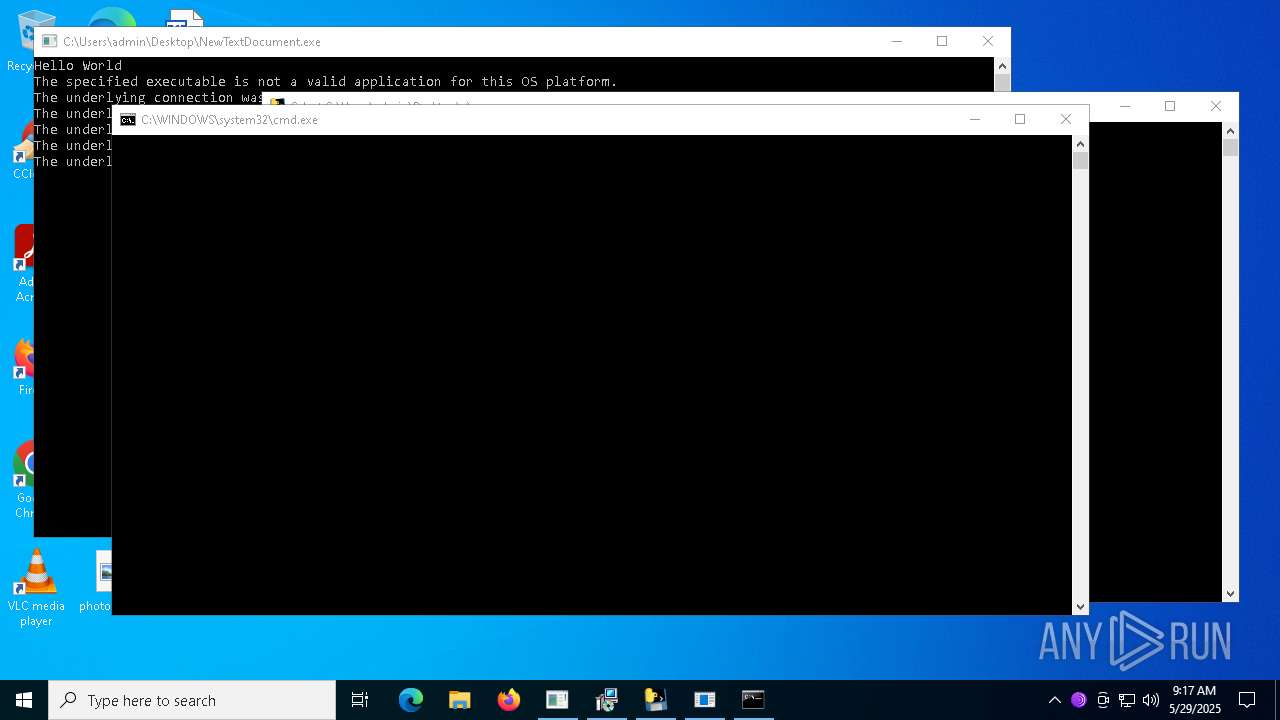Minimize the NewTextDocument.exe window

(x=896, y=41)
